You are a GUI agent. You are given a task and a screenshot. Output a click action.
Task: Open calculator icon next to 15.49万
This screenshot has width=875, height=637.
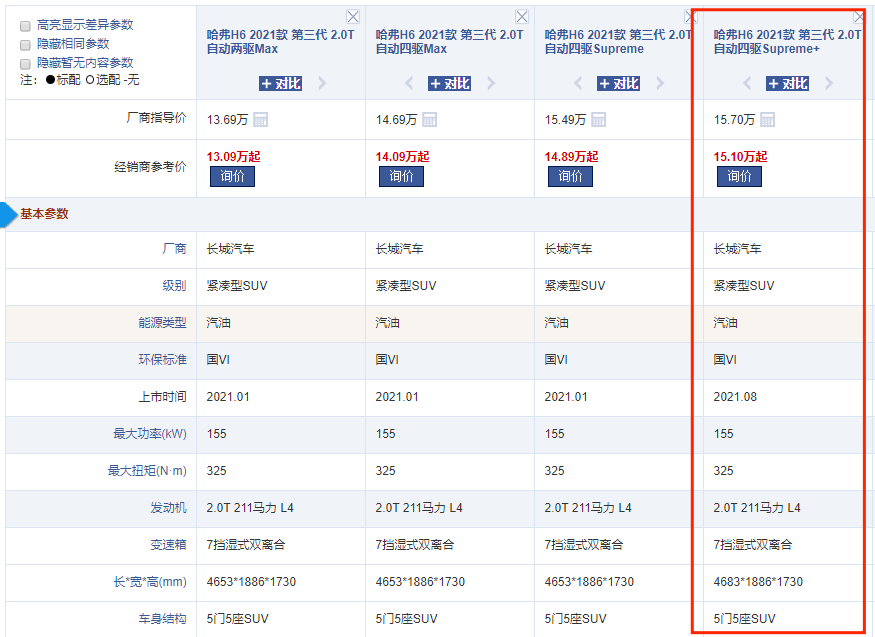599,119
